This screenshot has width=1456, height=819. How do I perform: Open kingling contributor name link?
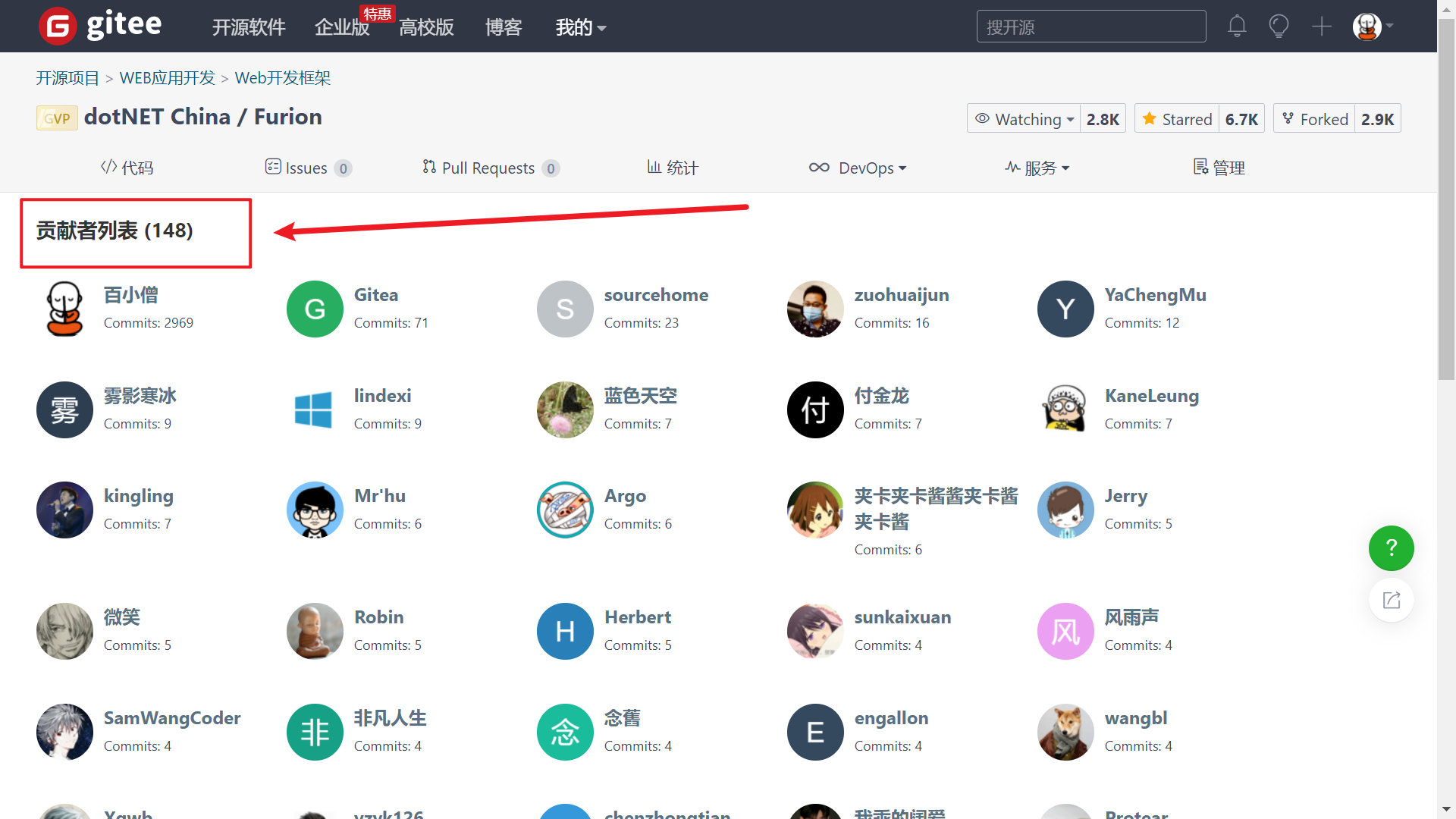click(x=139, y=496)
